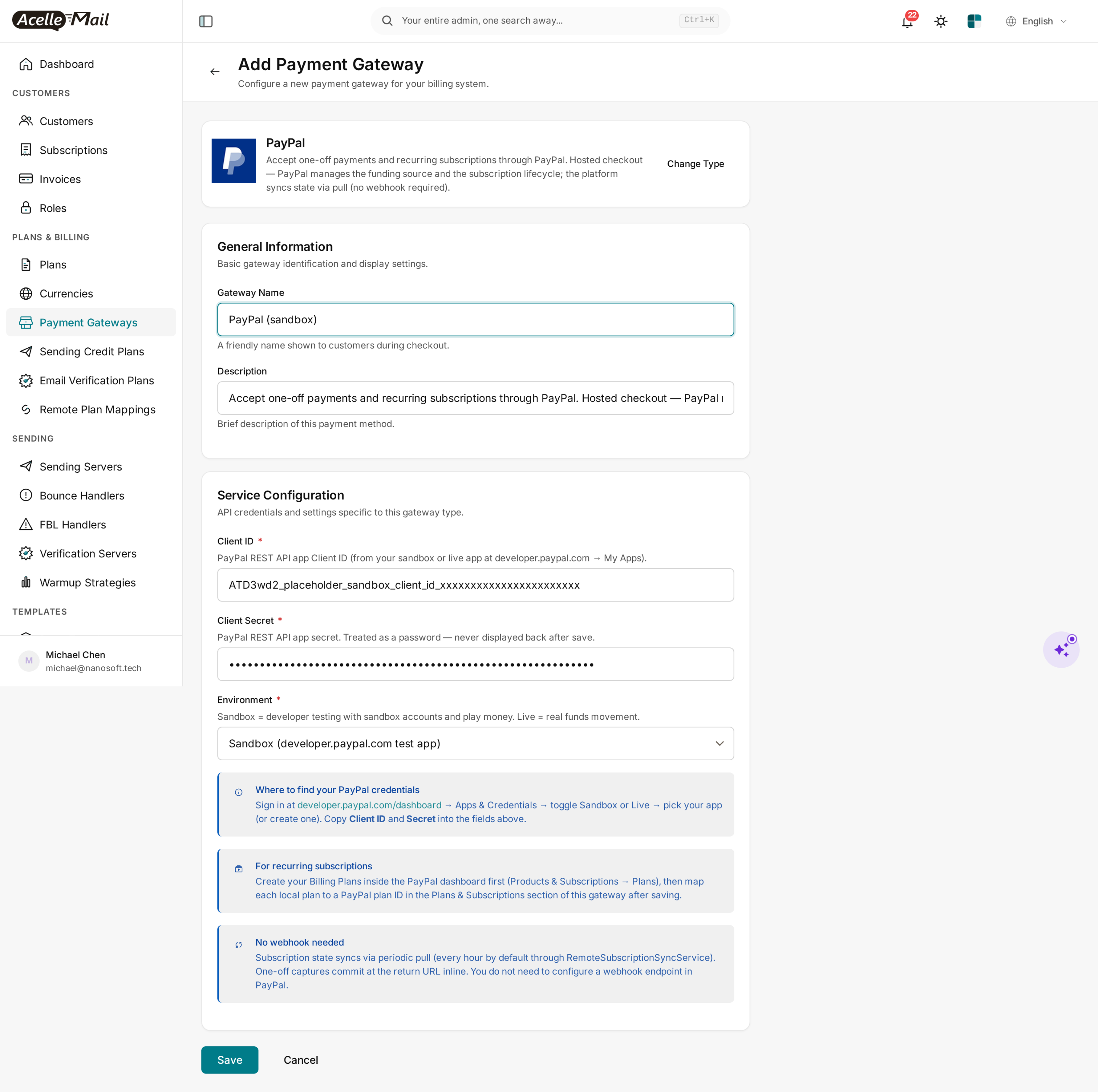
Task: Open the notifications bell
Action: click(x=907, y=21)
